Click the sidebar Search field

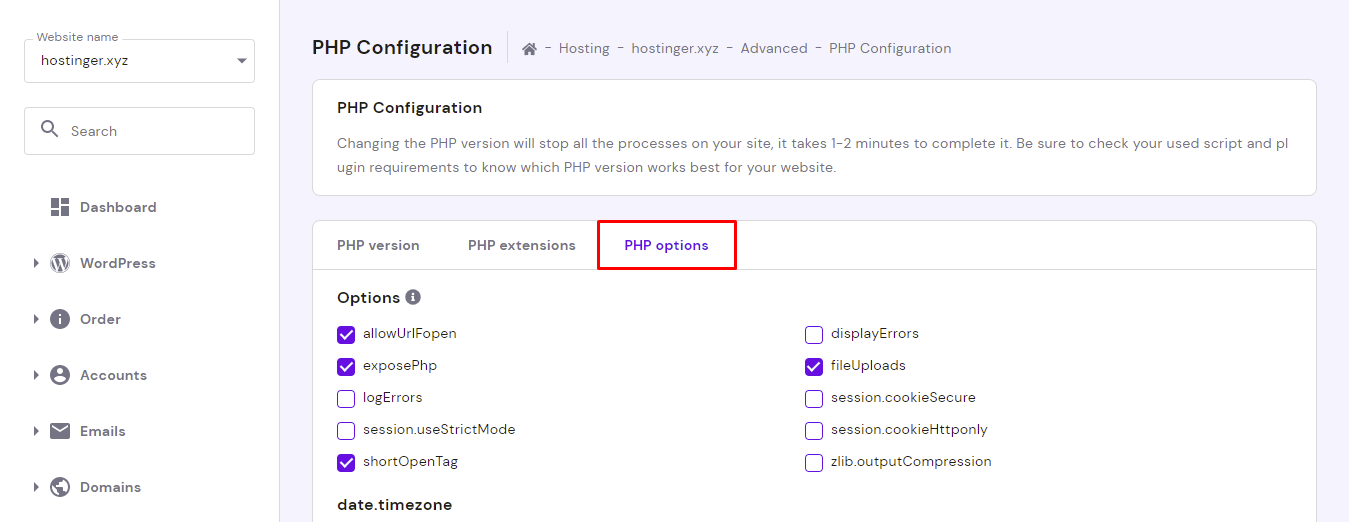[x=150, y=131]
